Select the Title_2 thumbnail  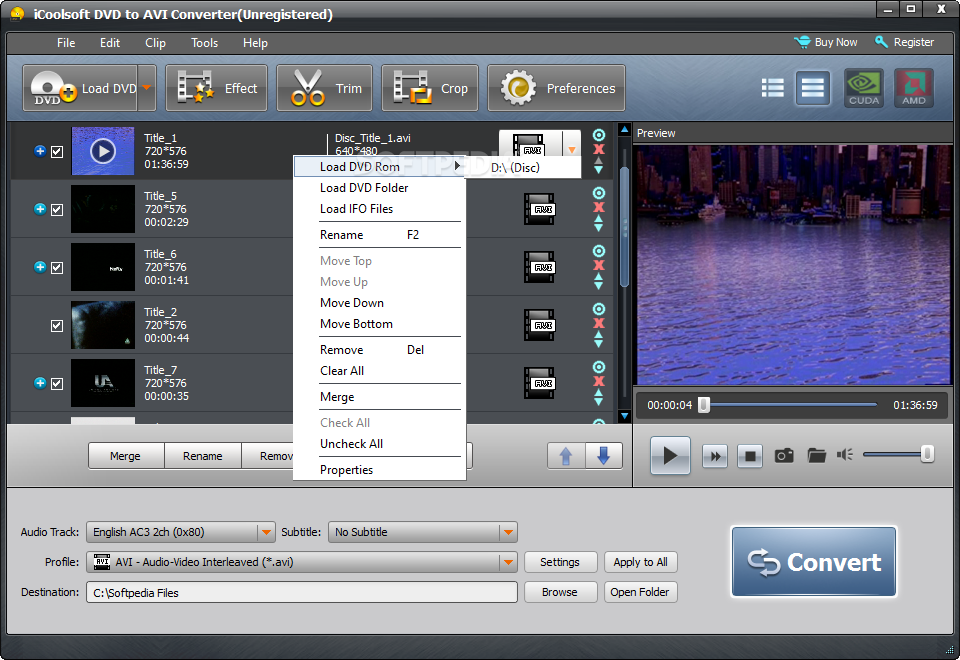(x=103, y=325)
